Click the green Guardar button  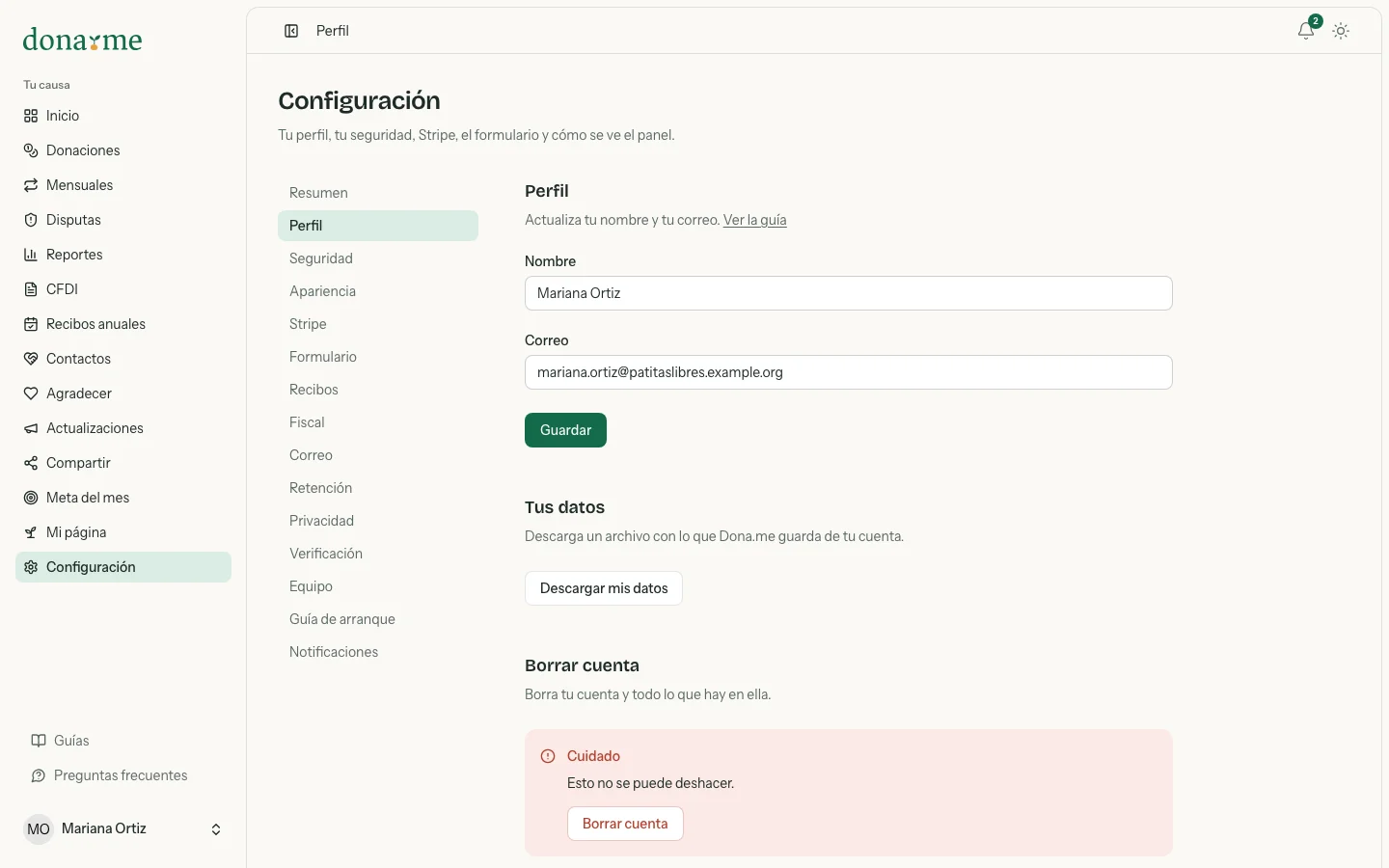click(x=565, y=430)
